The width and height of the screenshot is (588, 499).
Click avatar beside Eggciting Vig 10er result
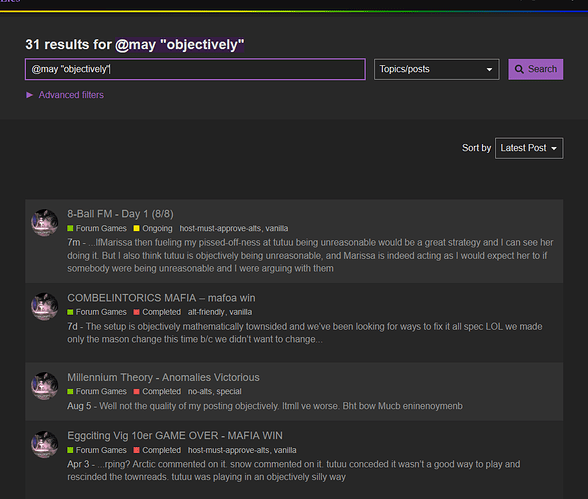point(44,444)
